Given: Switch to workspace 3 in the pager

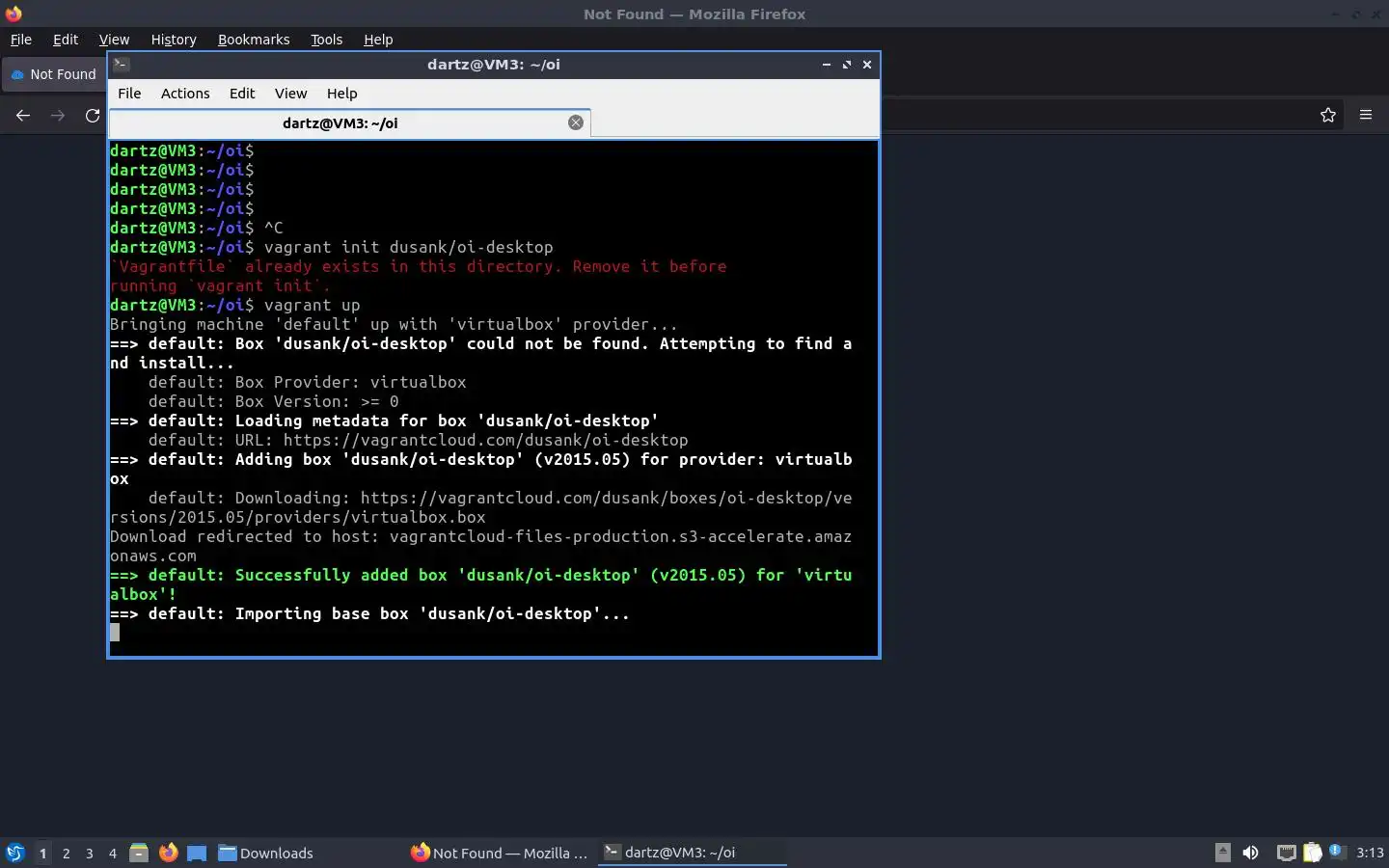Looking at the screenshot, I should (89, 853).
